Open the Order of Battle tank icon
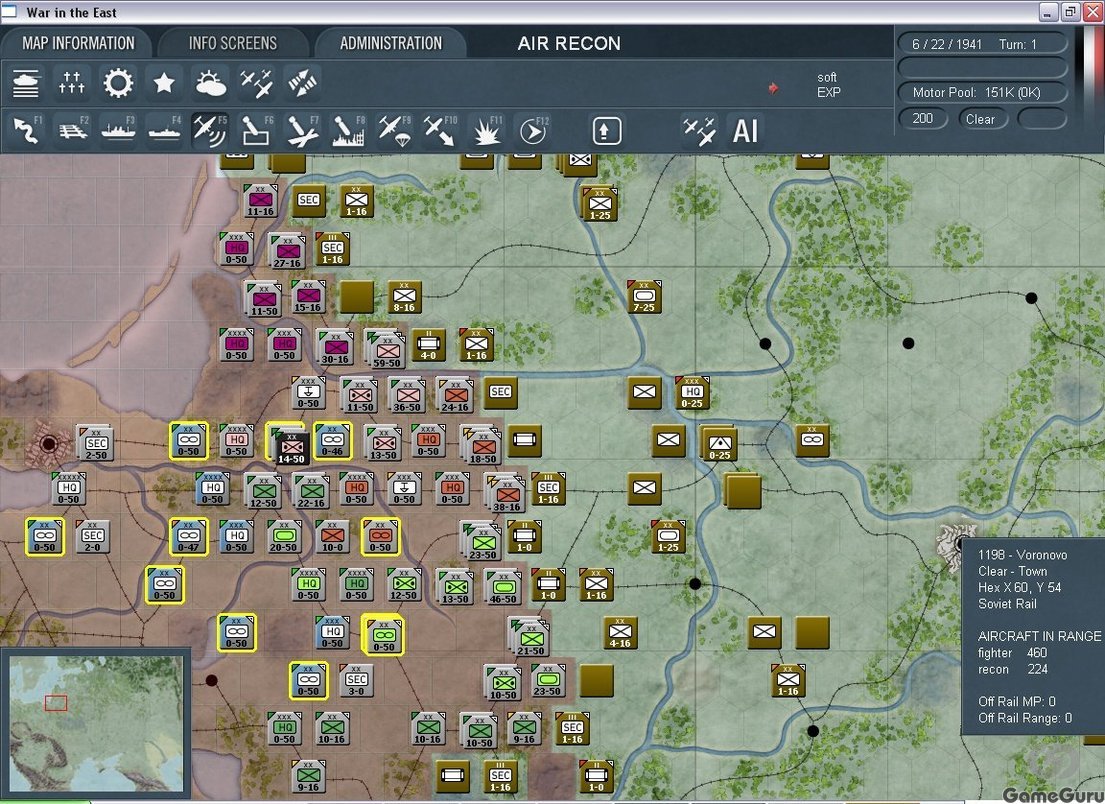The height and width of the screenshot is (804, 1105). pyautogui.click(x=26, y=83)
